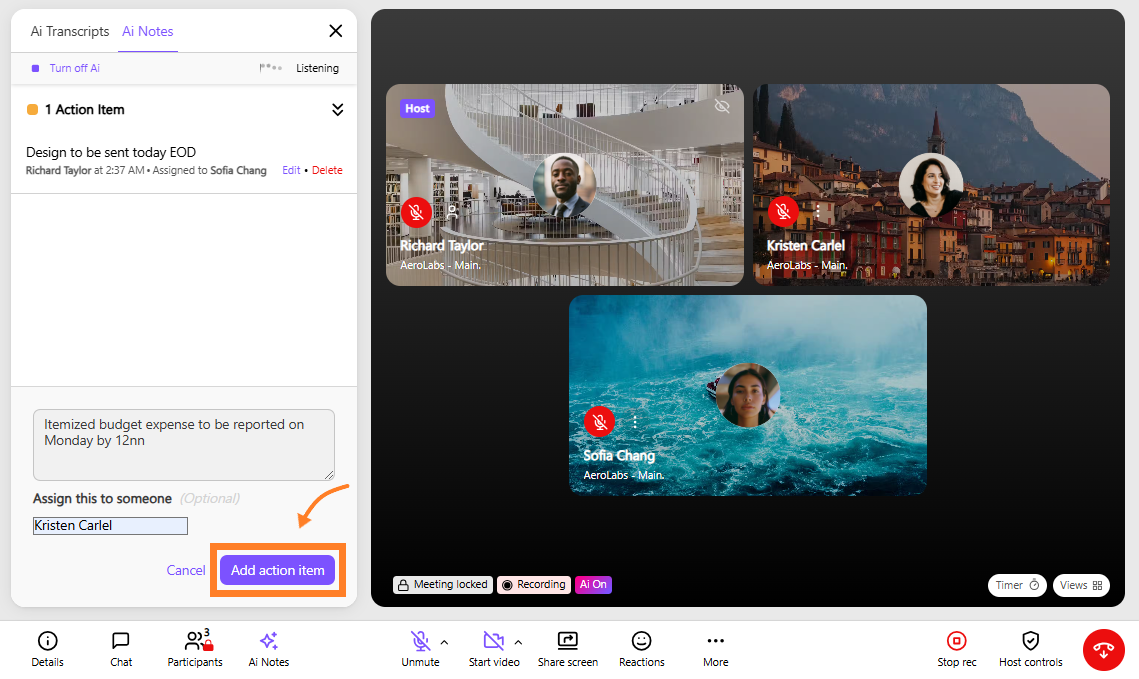Open the Participants list

[195, 648]
